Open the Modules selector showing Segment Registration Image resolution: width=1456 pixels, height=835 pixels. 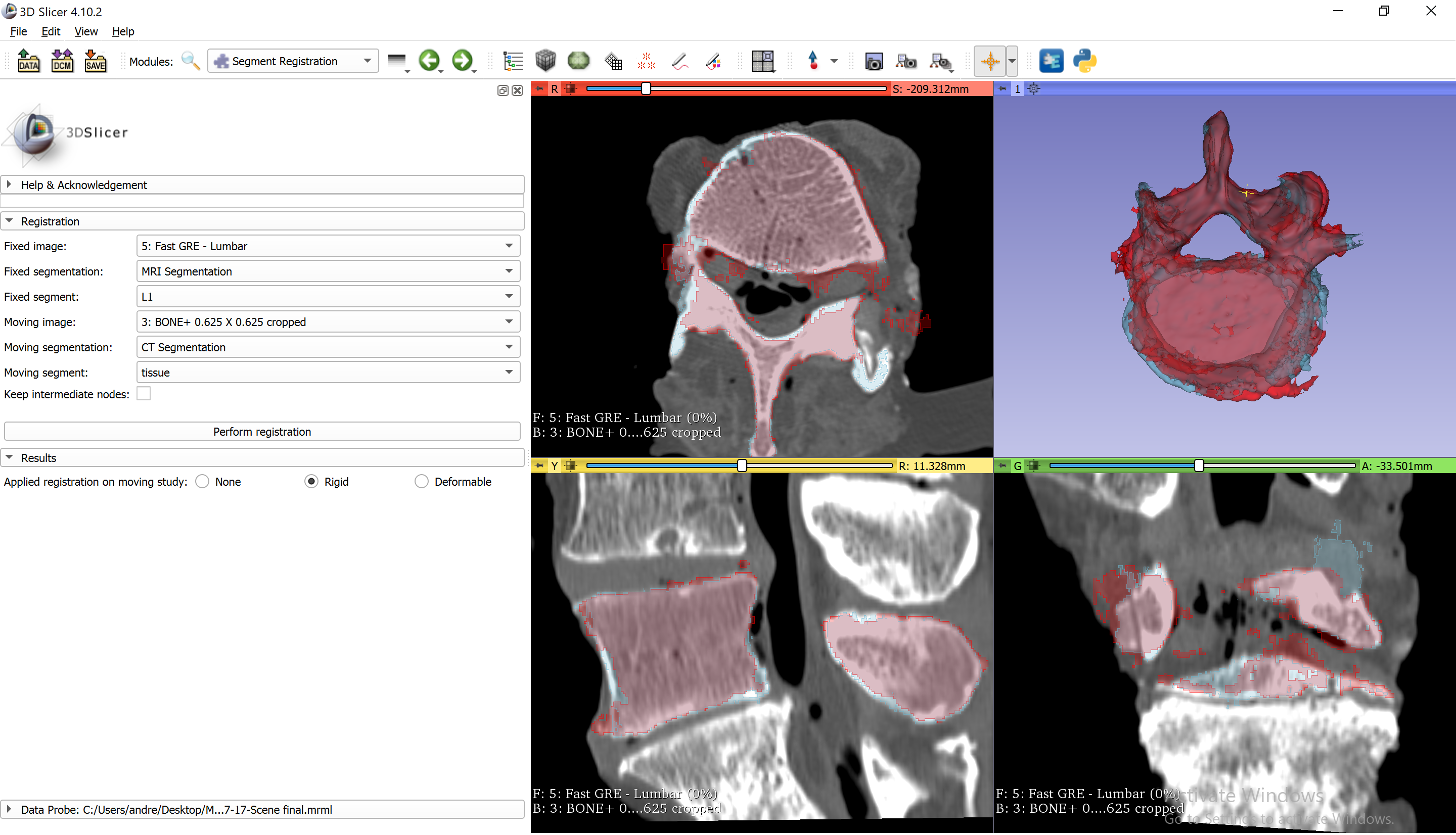(x=292, y=61)
